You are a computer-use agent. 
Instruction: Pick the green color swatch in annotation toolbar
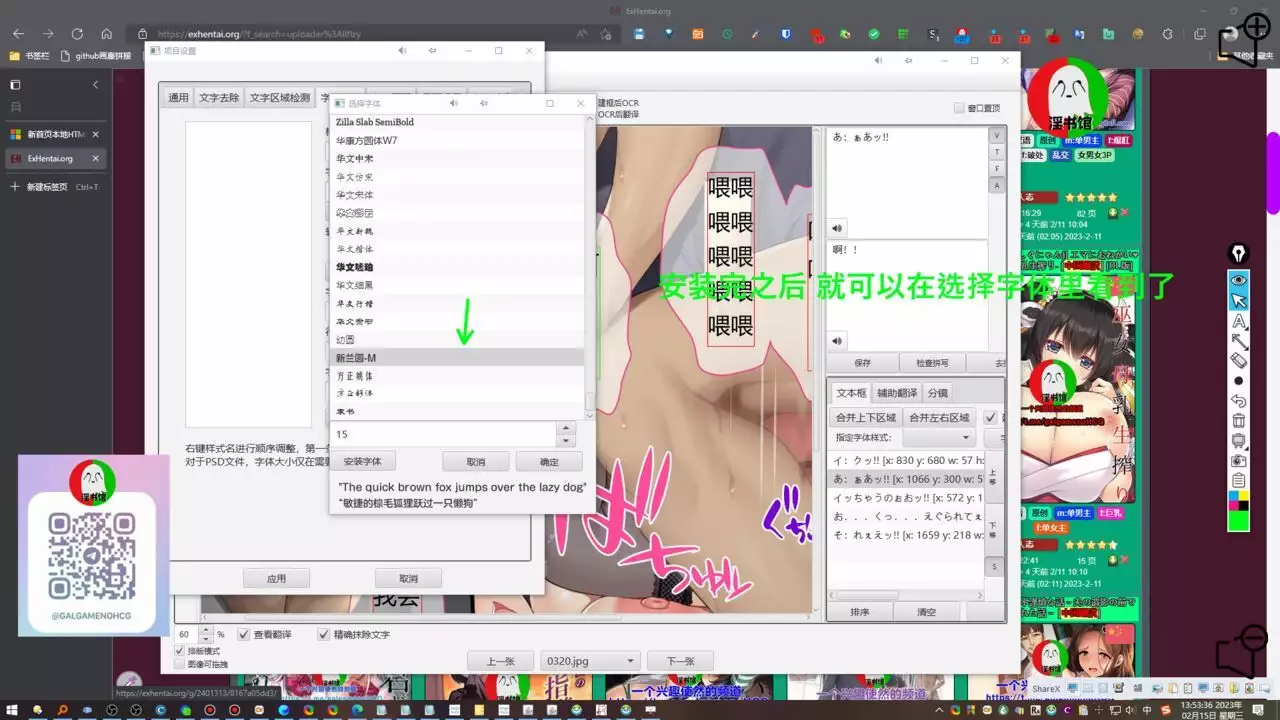(1239, 521)
